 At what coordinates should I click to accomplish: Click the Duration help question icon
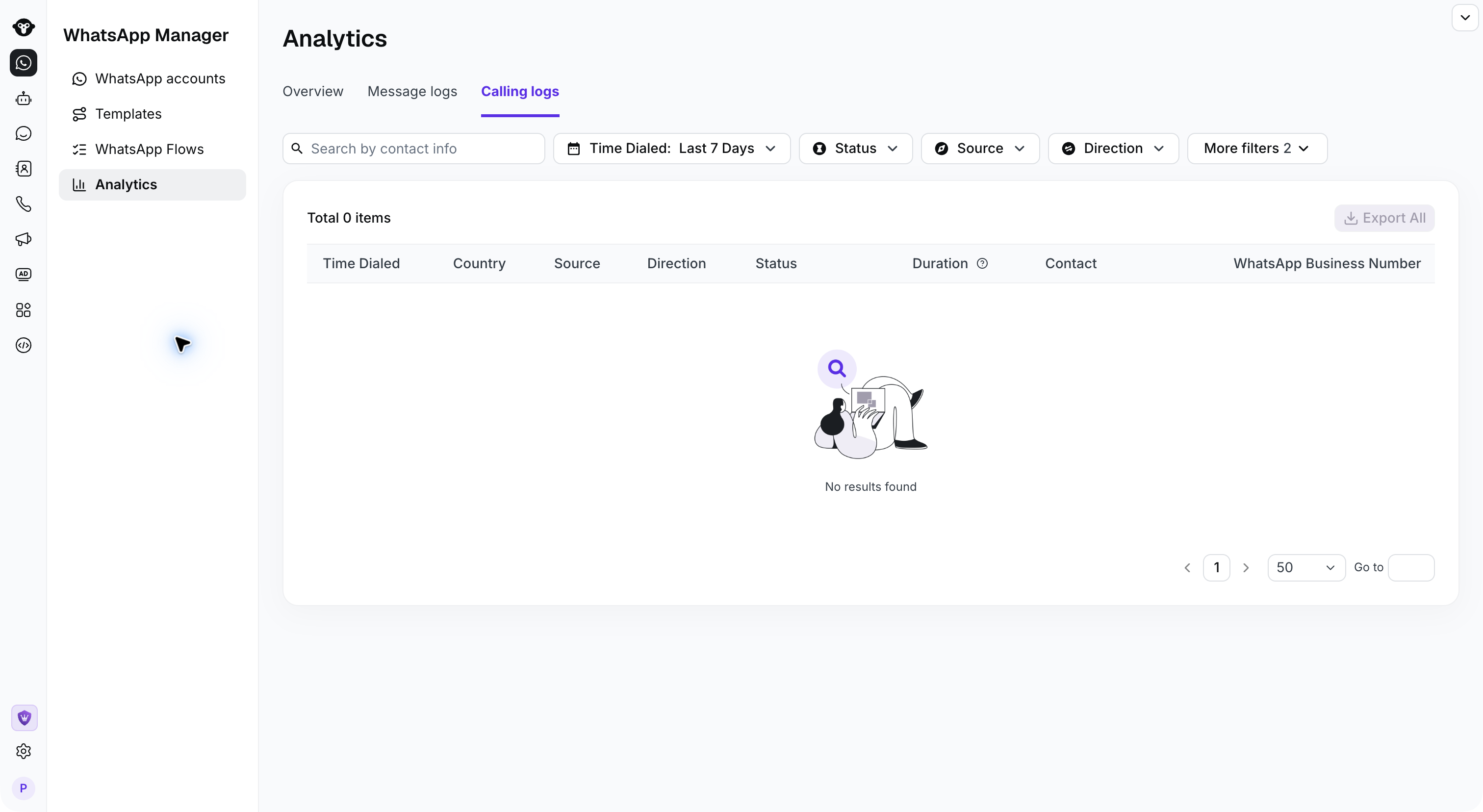pos(982,263)
